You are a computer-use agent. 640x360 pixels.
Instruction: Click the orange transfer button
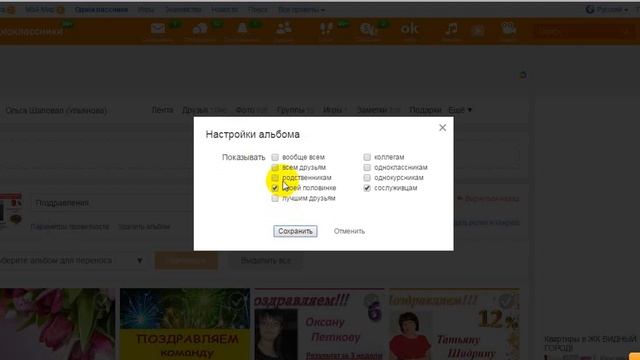(186, 260)
